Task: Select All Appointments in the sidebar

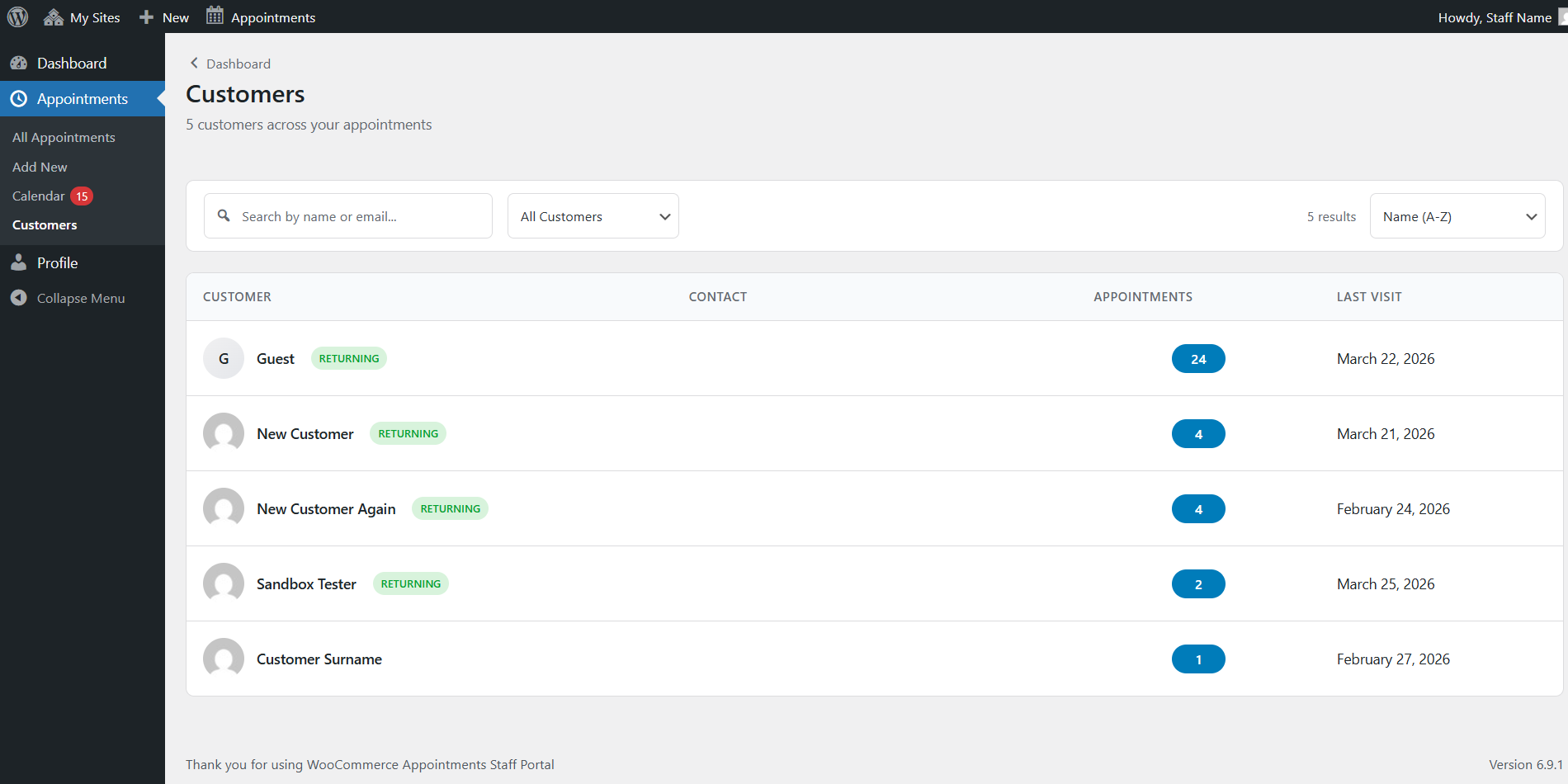Action: (64, 137)
